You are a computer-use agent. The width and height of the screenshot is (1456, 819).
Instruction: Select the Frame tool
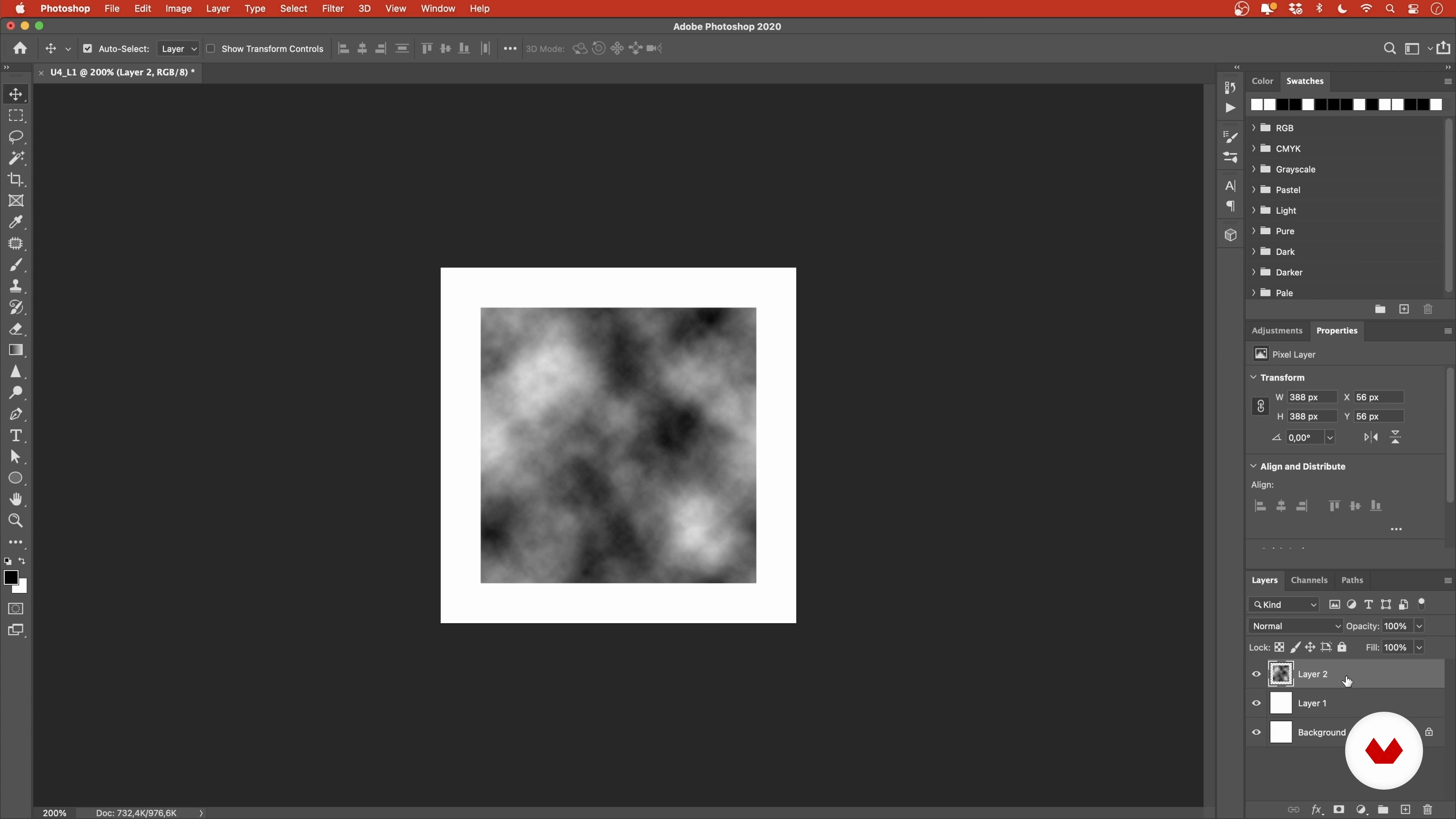click(16, 201)
